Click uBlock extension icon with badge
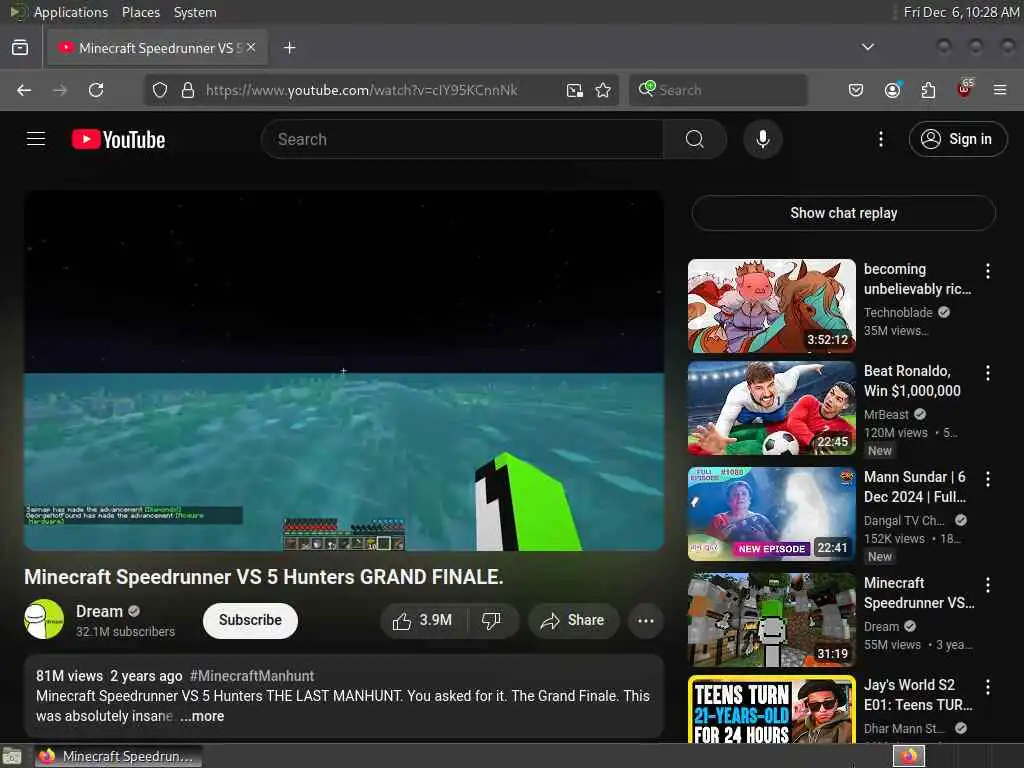 pos(965,89)
